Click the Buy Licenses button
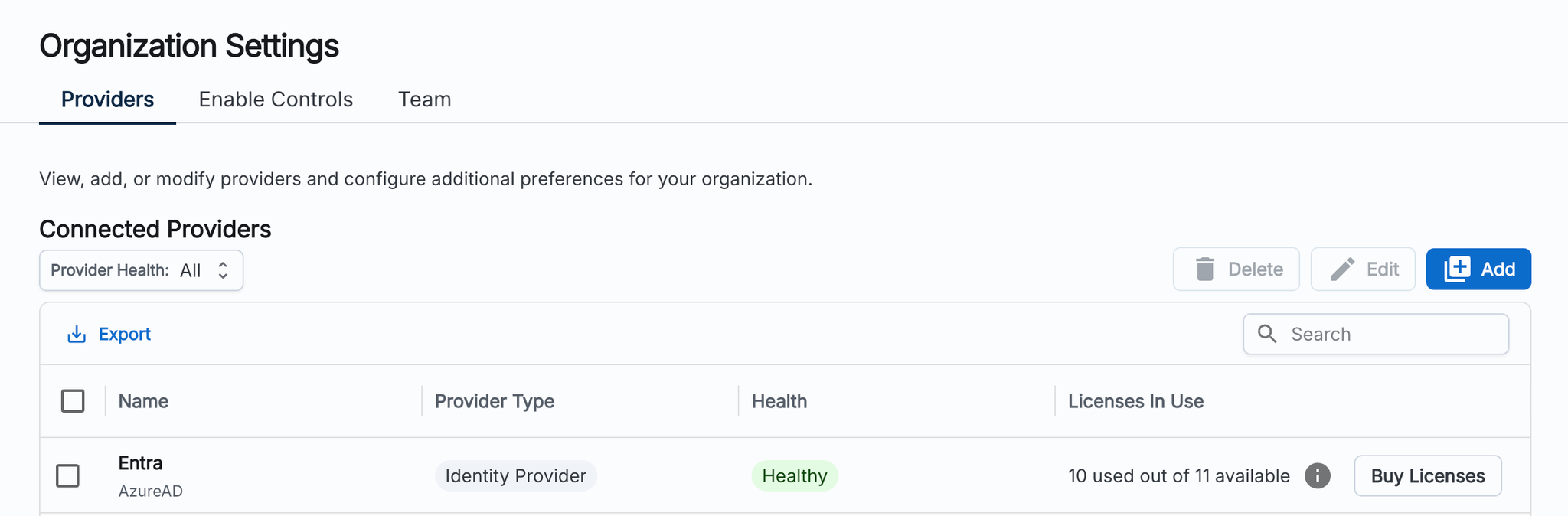 click(1427, 475)
